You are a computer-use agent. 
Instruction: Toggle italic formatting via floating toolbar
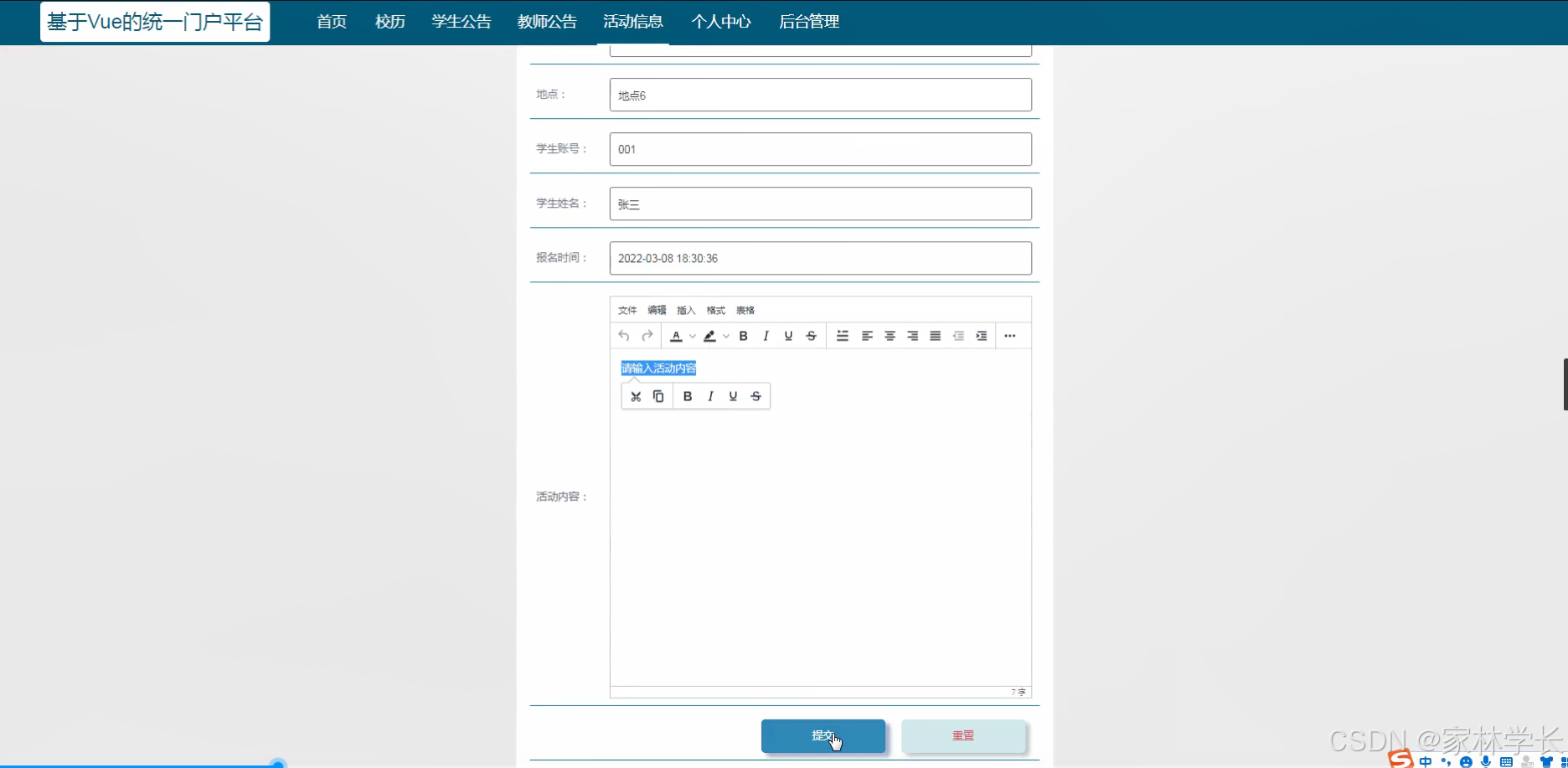pyautogui.click(x=710, y=395)
